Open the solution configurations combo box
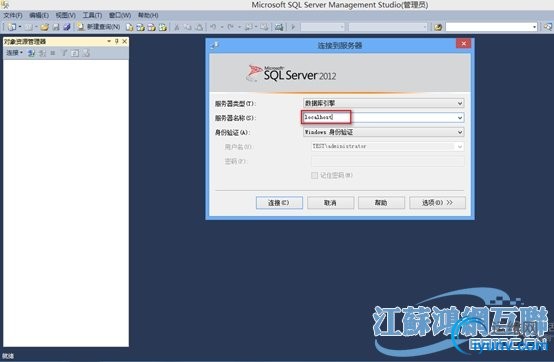 coord(323,27)
